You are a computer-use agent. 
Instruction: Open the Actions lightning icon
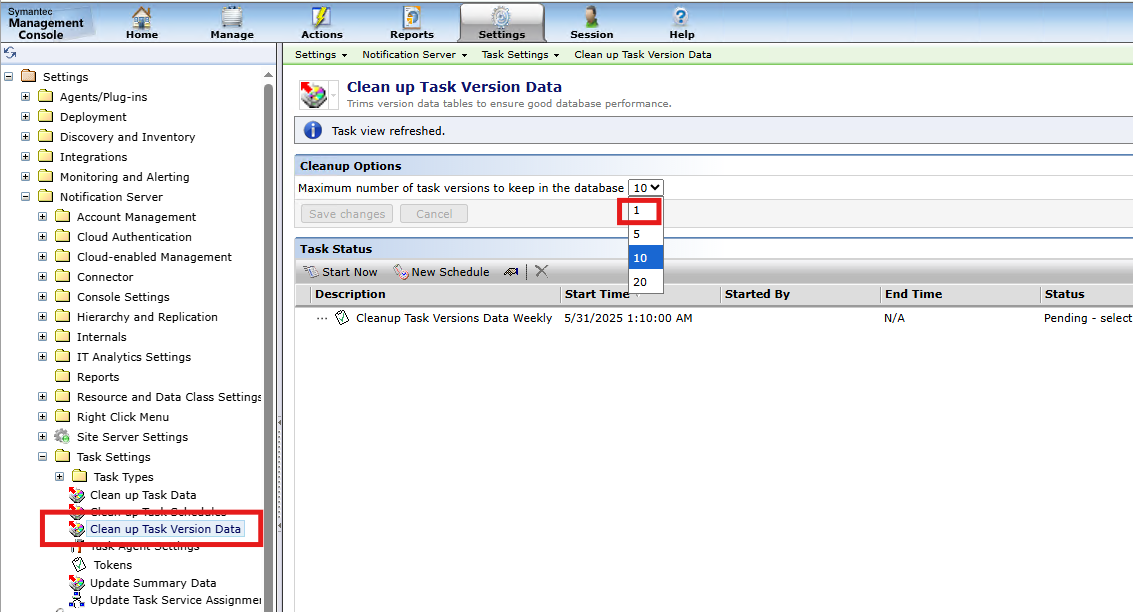point(321,17)
